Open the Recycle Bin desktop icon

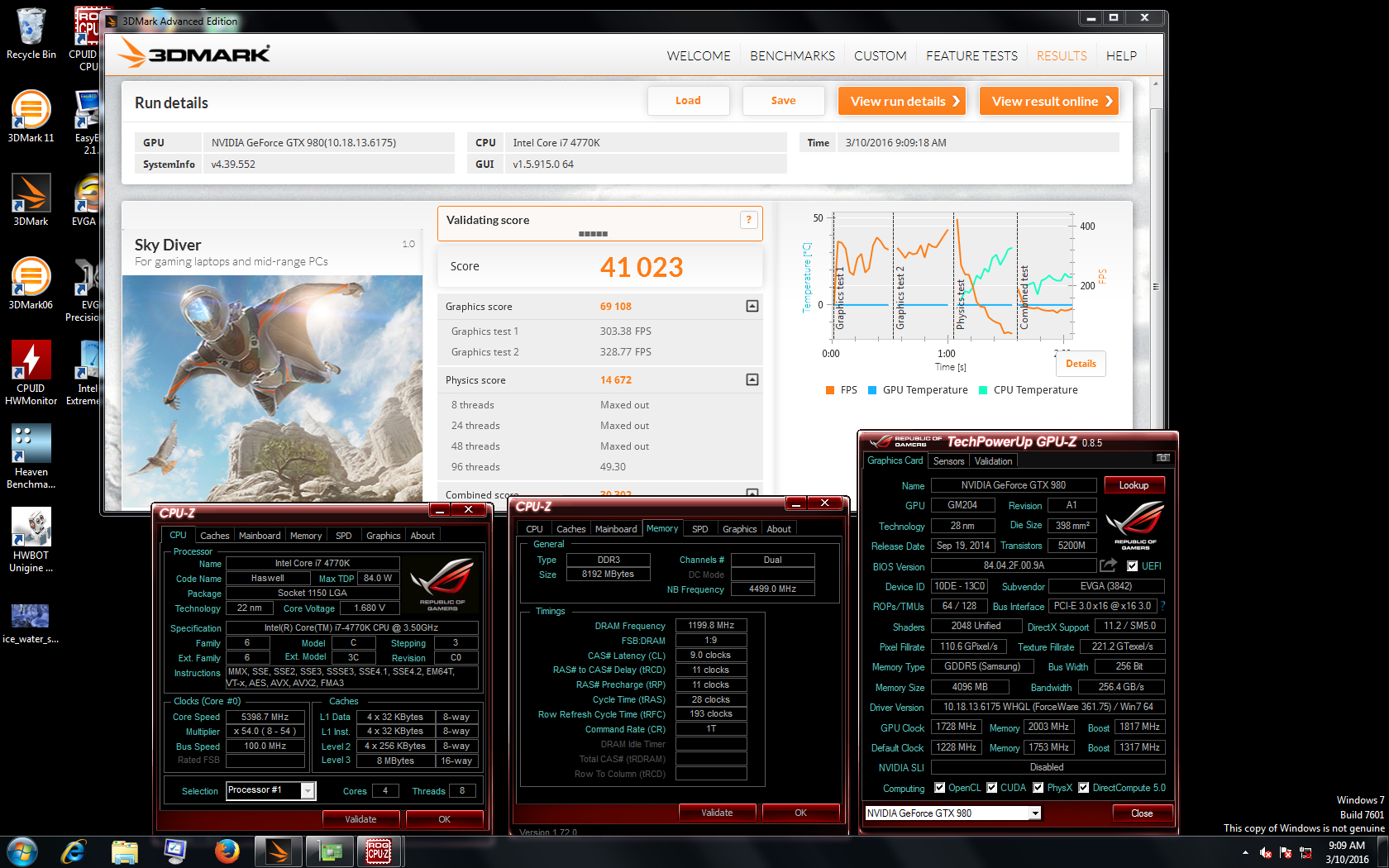pos(31,33)
